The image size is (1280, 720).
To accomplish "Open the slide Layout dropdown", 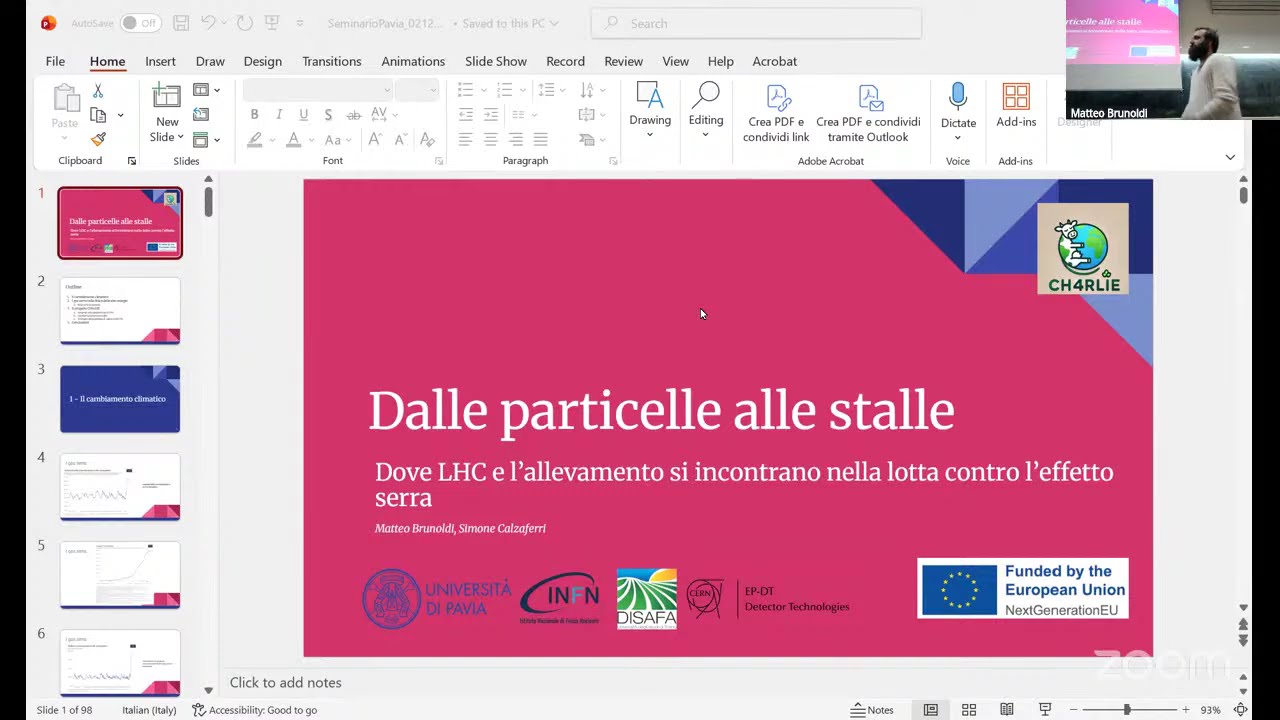I will point(206,91).
